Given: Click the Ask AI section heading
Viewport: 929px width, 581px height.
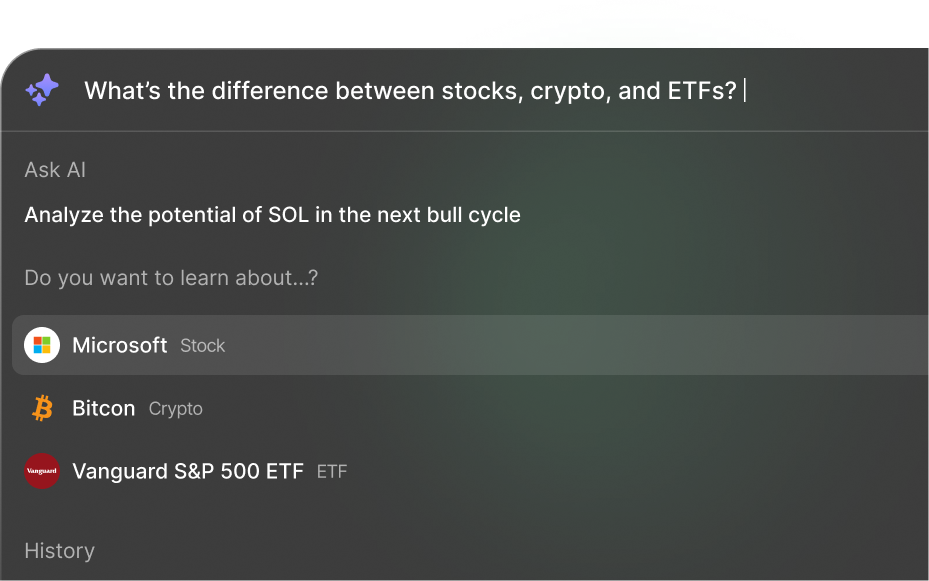Looking at the screenshot, I should tap(55, 170).
